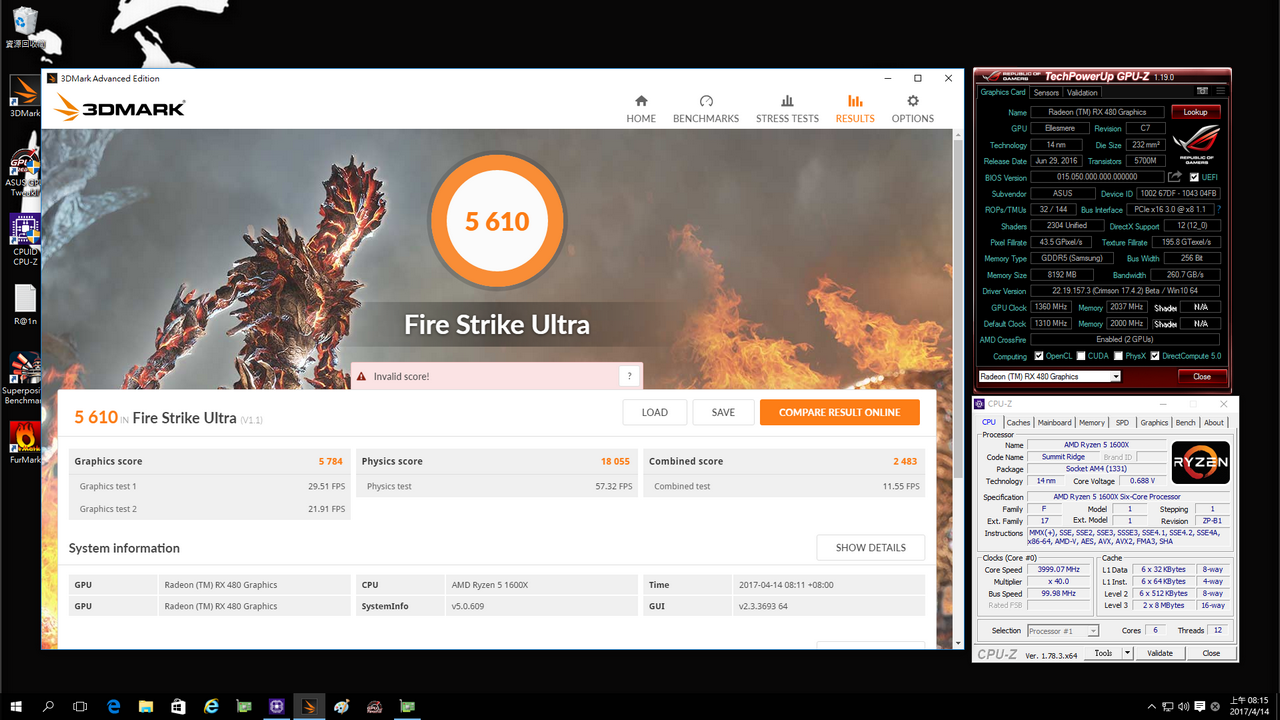
Task: Click the SAVE button in 3DMark
Action: click(x=723, y=412)
